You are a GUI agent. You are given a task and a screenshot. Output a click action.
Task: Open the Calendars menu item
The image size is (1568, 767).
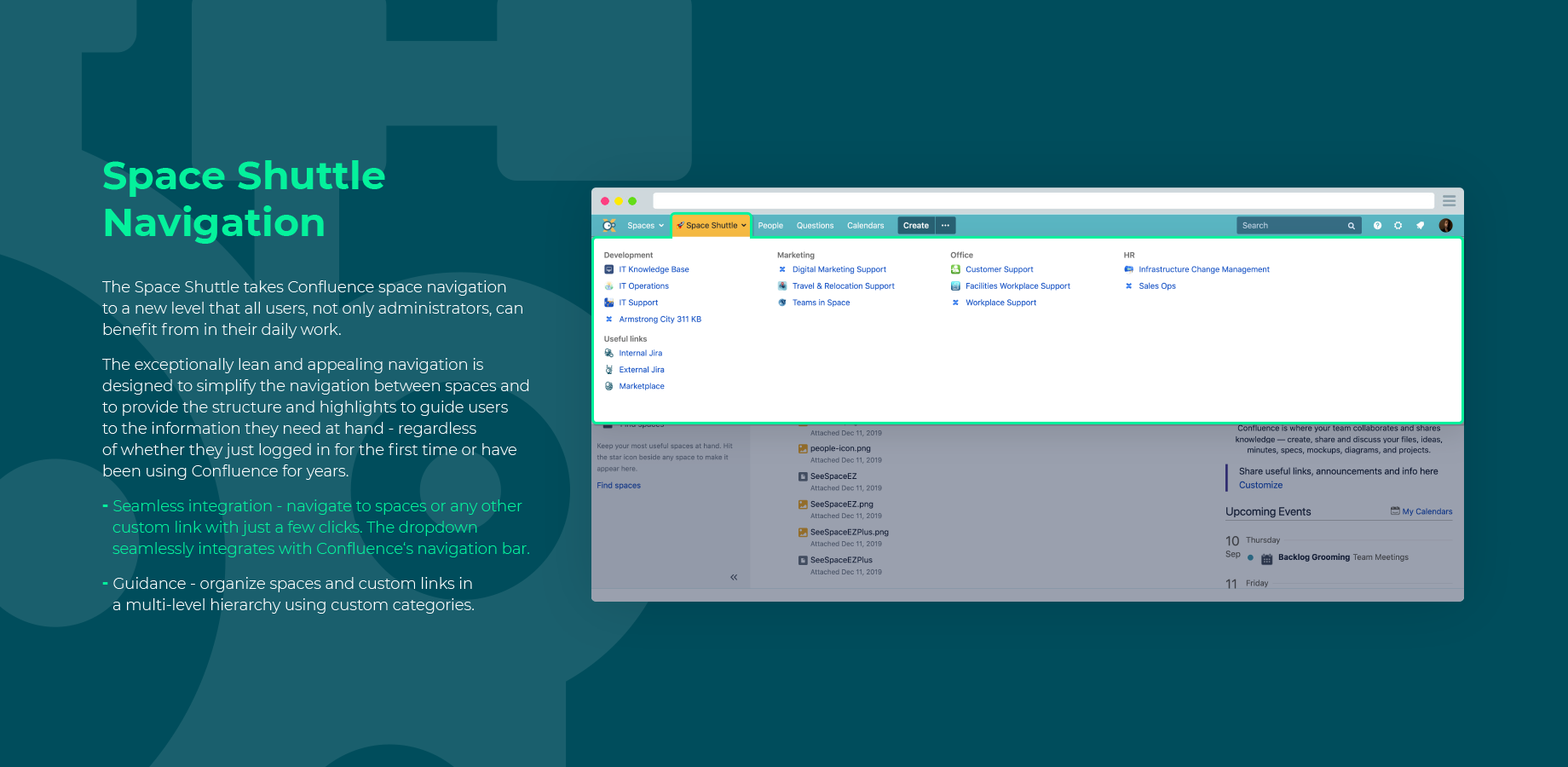[865, 226]
